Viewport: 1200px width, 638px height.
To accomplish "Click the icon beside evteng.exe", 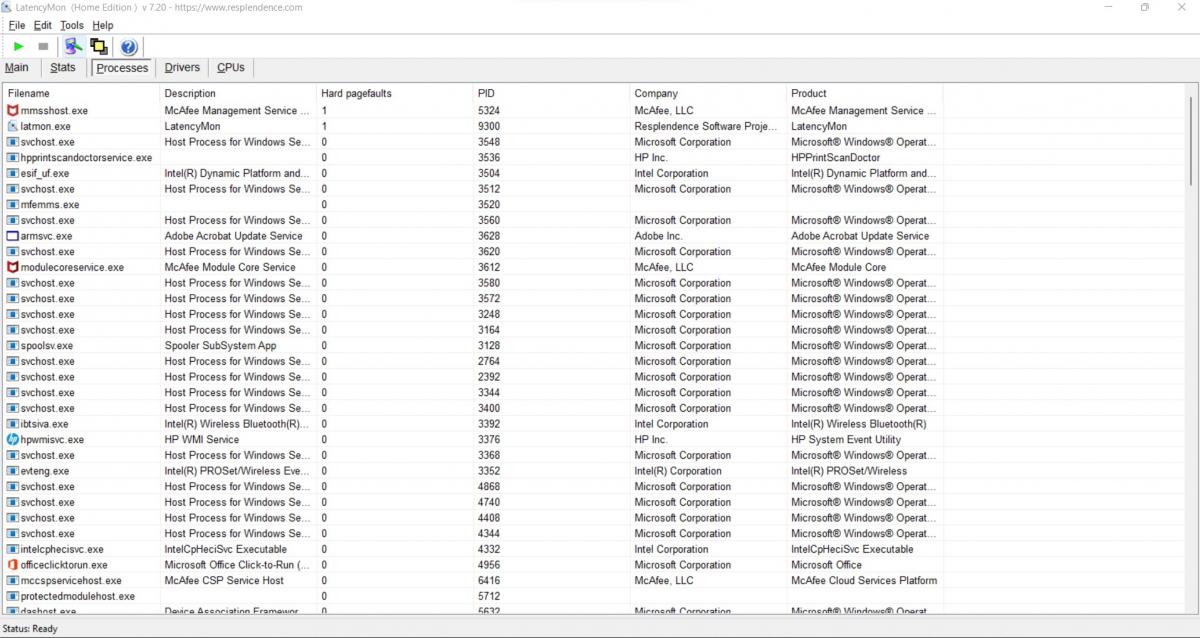I will pos(12,471).
